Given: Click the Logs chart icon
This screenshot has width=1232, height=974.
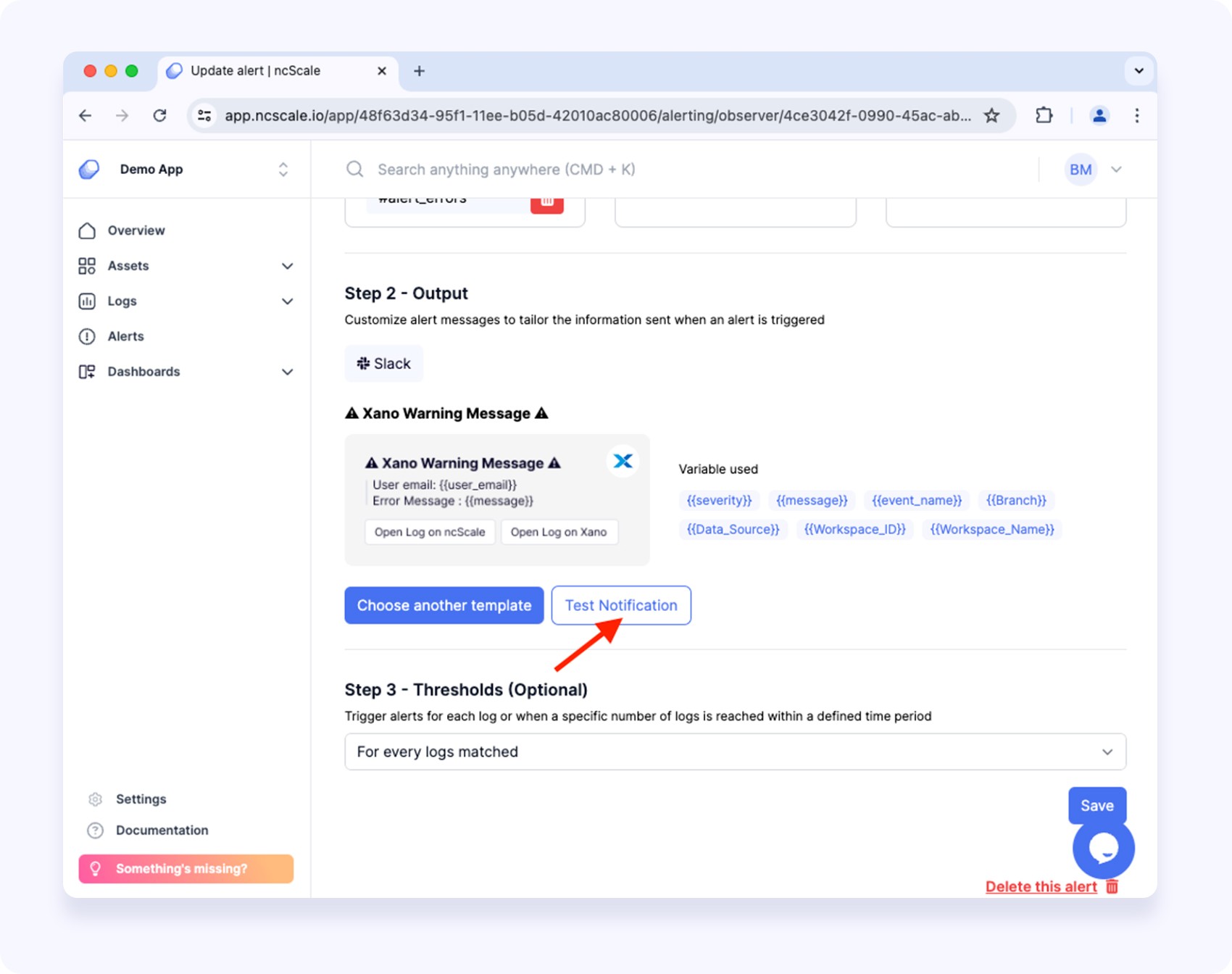Looking at the screenshot, I should point(87,301).
